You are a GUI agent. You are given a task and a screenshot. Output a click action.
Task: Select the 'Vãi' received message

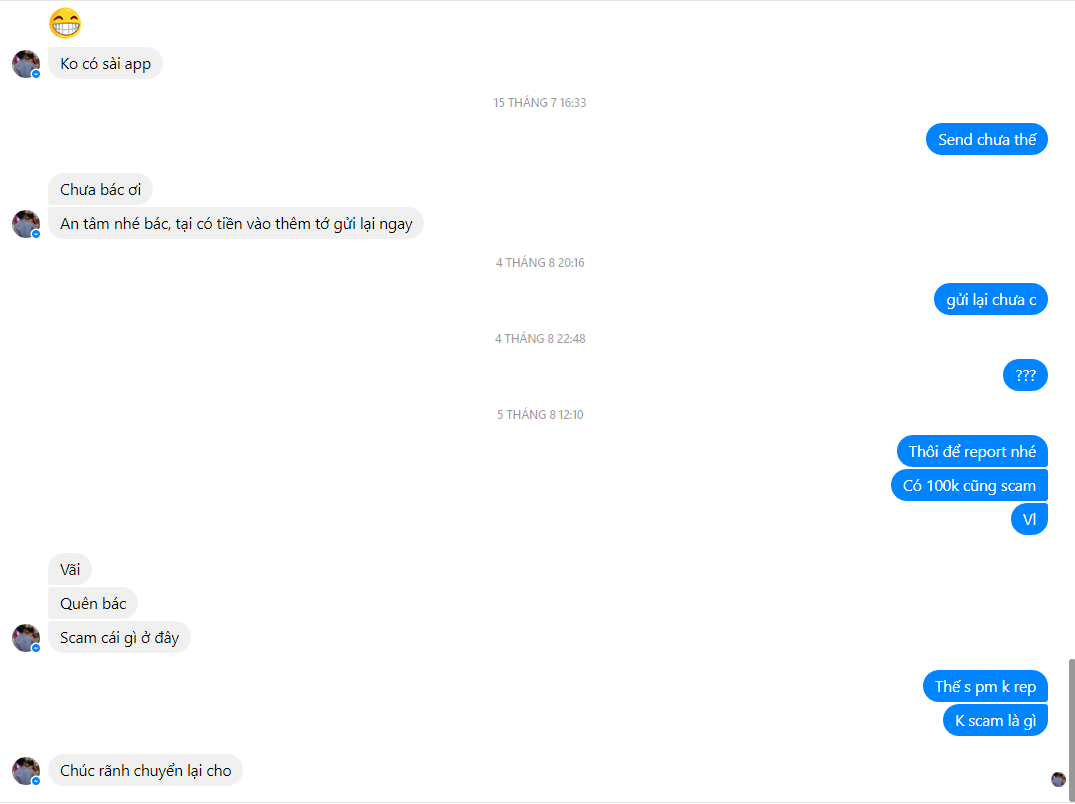coord(69,570)
